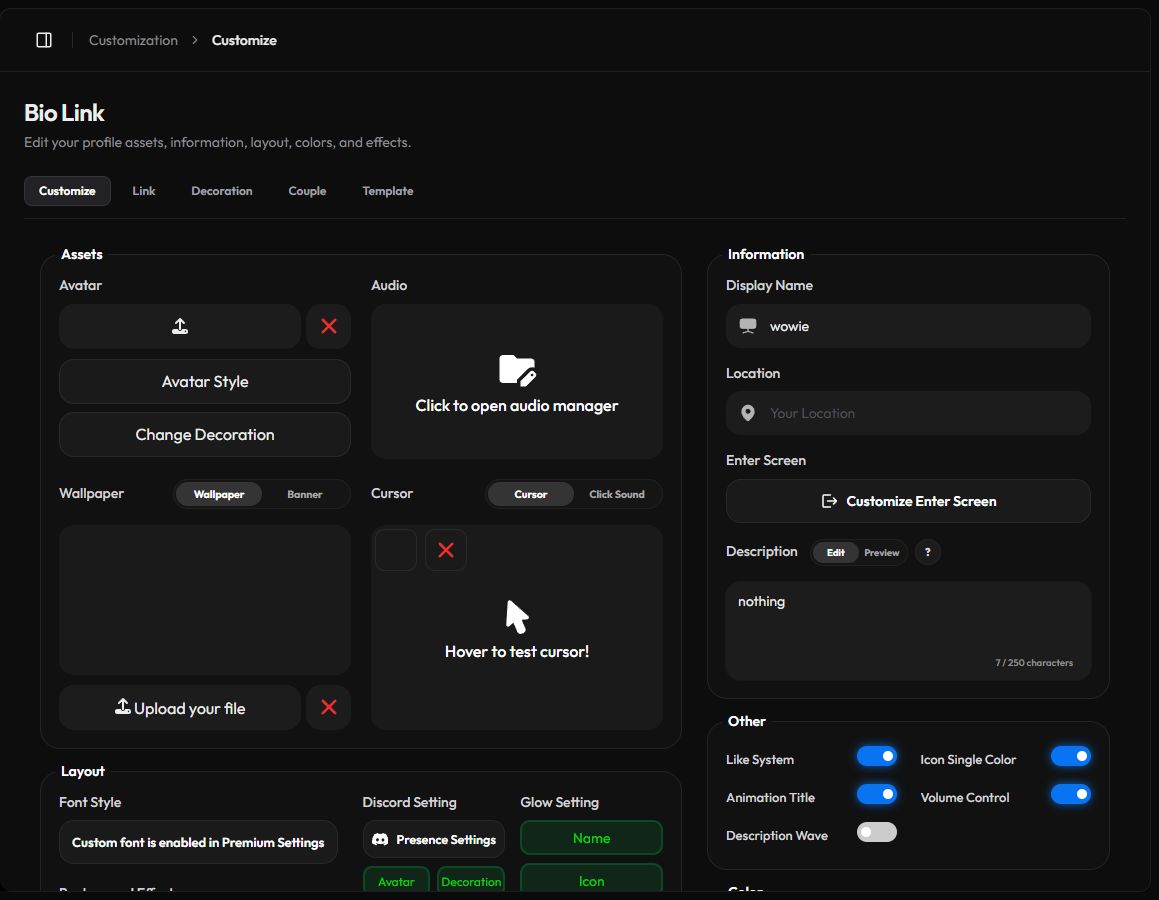
Task: Click the description text area
Action: click(908, 631)
